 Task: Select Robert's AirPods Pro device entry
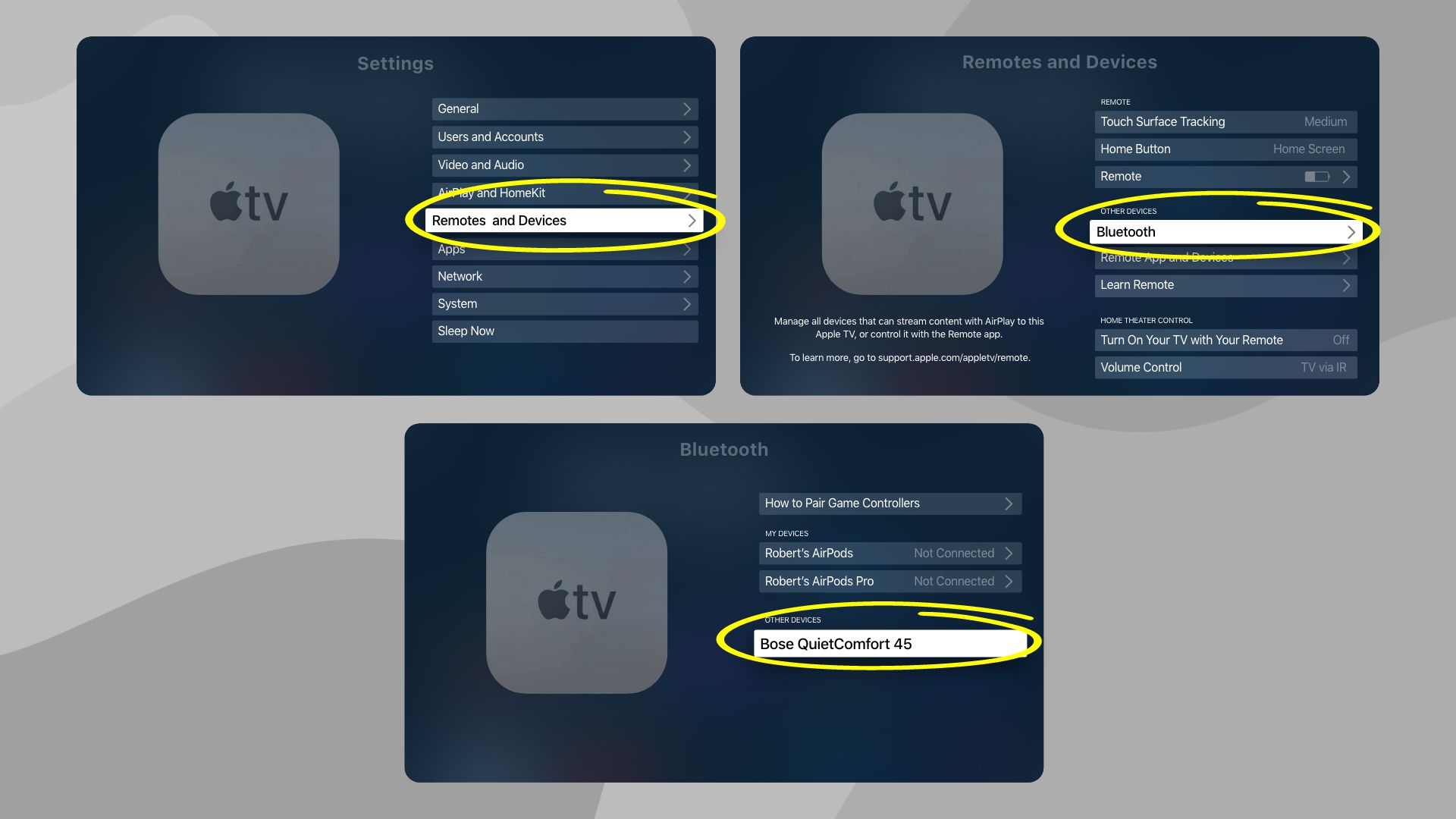coord(889,581)
